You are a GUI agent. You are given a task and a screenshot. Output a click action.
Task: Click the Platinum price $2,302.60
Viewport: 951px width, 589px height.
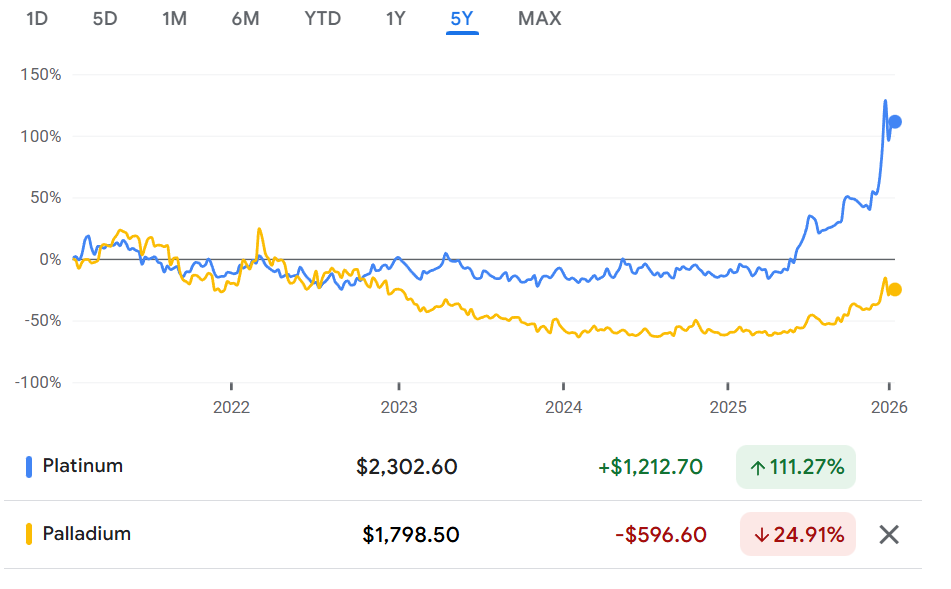tap(406, 467)
